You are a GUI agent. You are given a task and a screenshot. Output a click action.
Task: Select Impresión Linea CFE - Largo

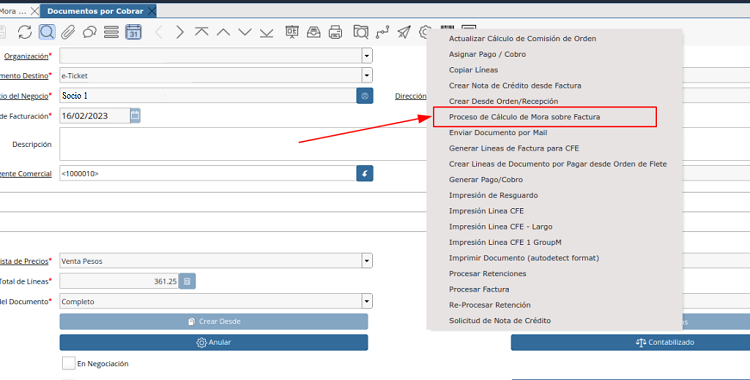pos(500,226)
